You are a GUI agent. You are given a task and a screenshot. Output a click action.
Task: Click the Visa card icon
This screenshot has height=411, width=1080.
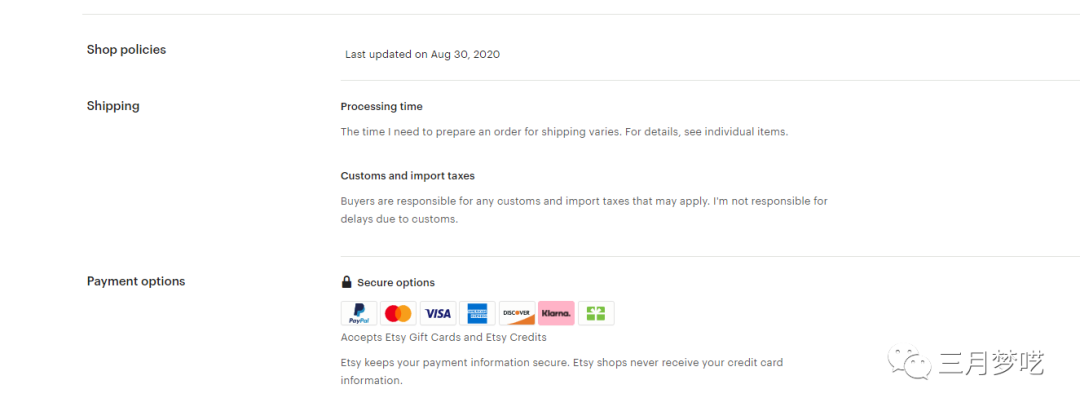coord(438,314)
